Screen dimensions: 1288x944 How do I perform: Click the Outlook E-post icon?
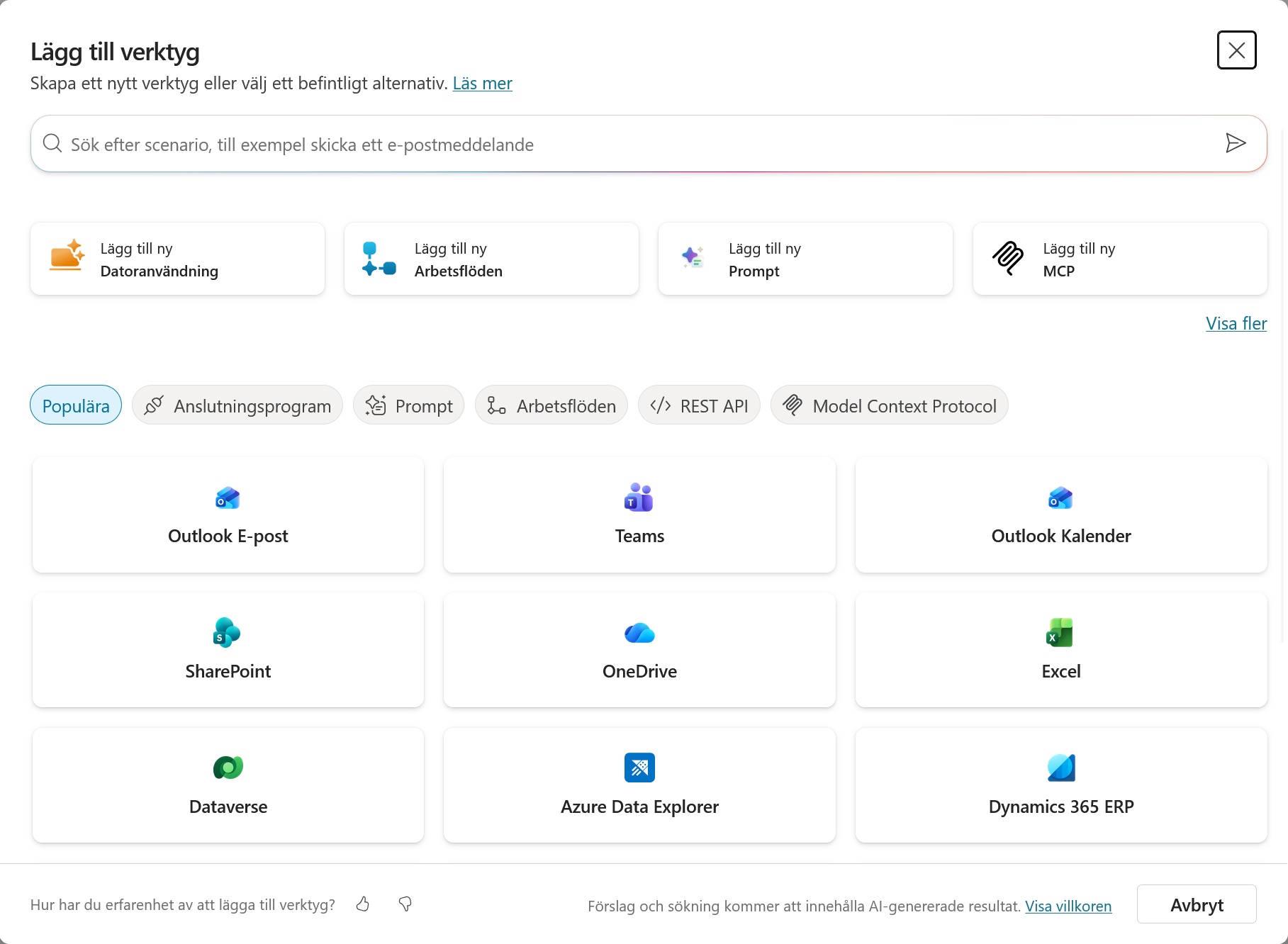(x=228, y=498)
